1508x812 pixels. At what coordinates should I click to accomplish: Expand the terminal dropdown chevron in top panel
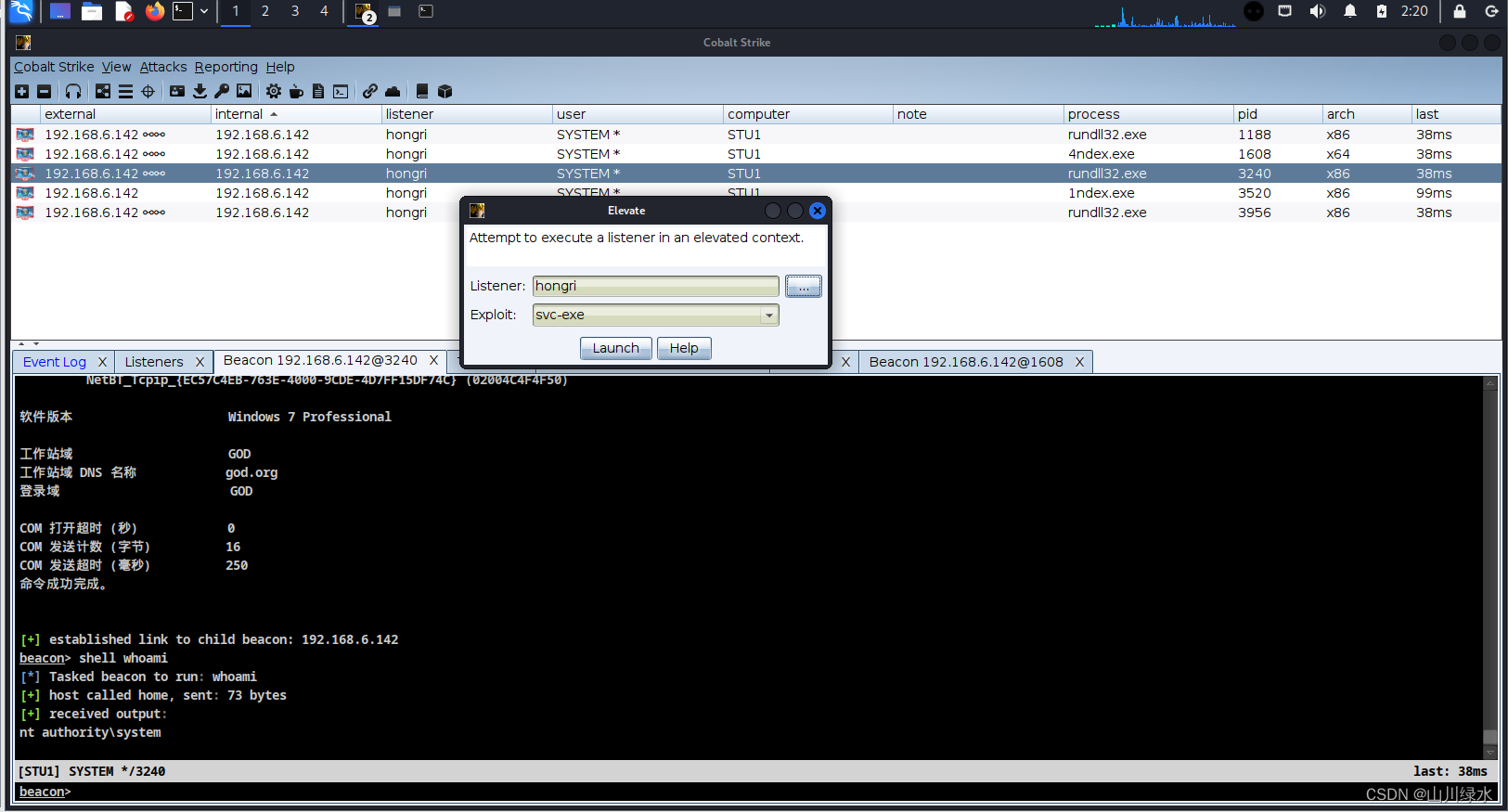click(x=204, y=11)
